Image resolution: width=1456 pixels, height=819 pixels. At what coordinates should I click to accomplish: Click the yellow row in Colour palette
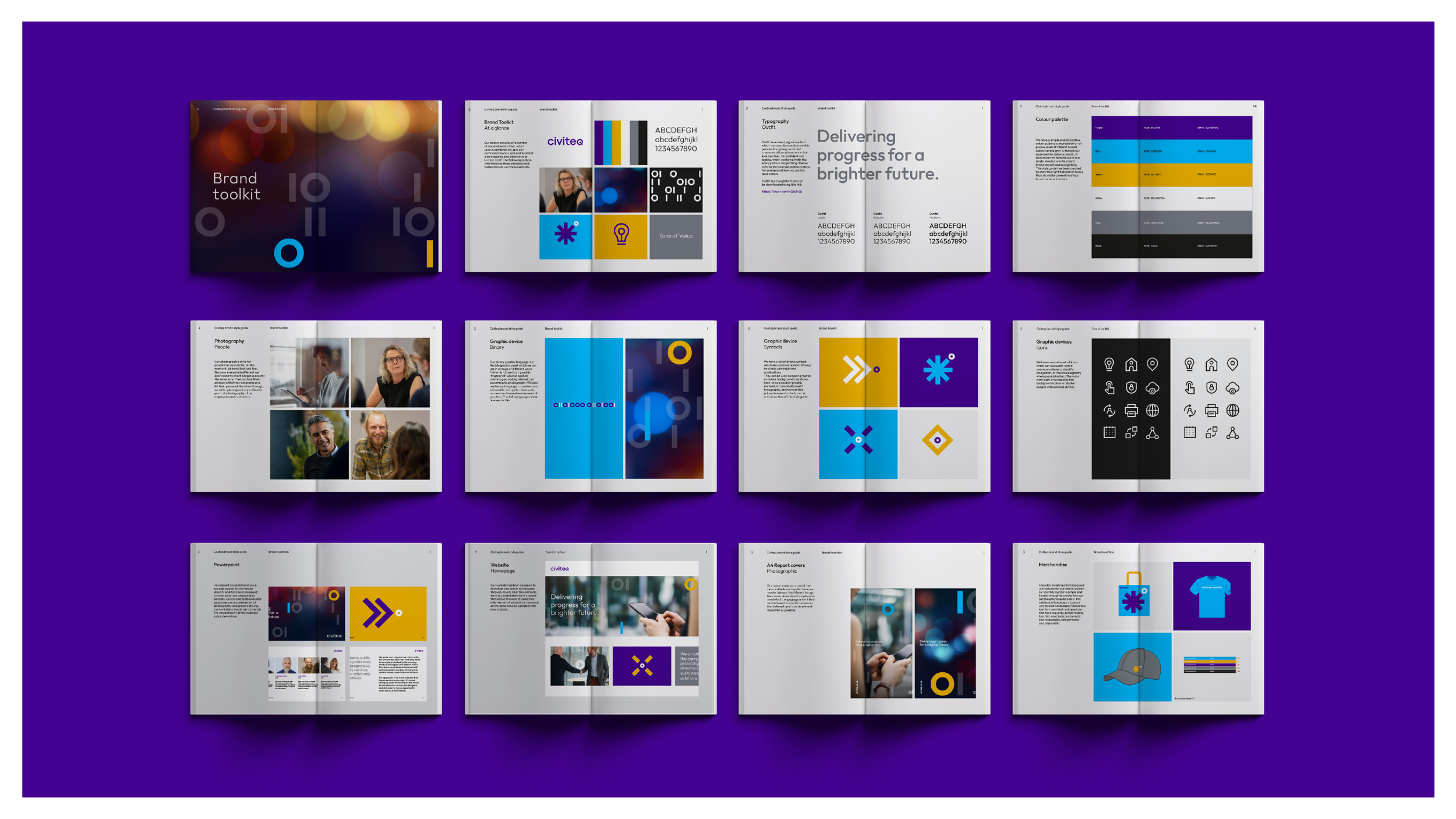(1171, 174)
